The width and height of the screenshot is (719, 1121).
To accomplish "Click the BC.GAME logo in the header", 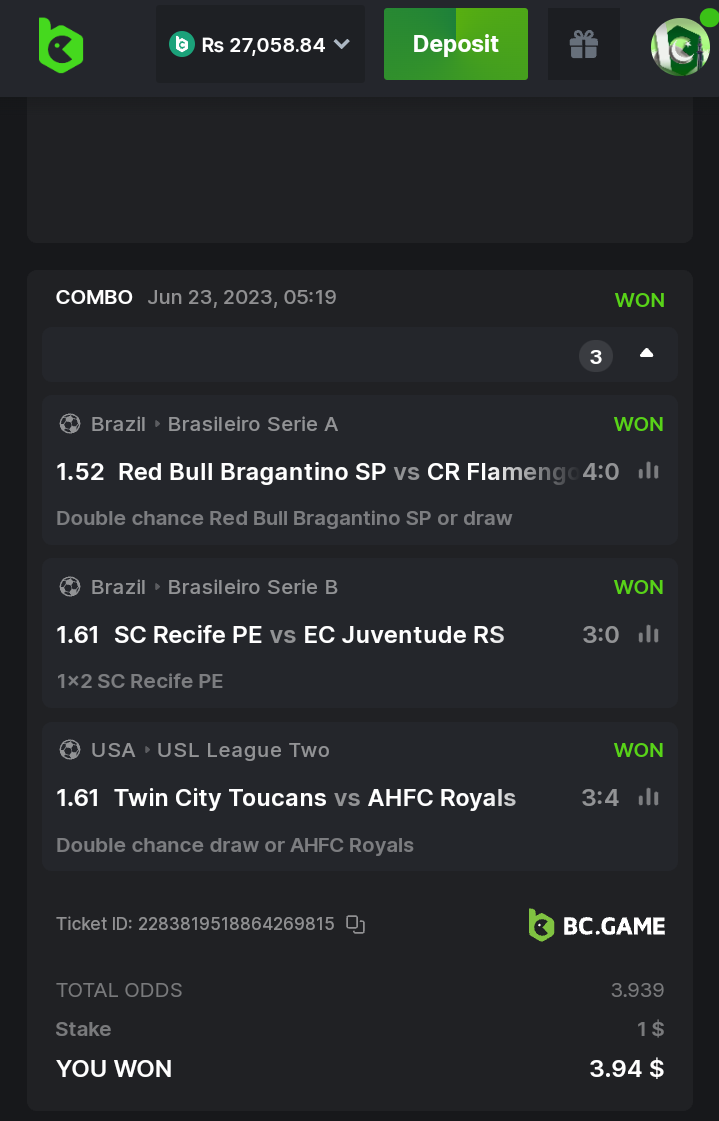I will point(60,45).
